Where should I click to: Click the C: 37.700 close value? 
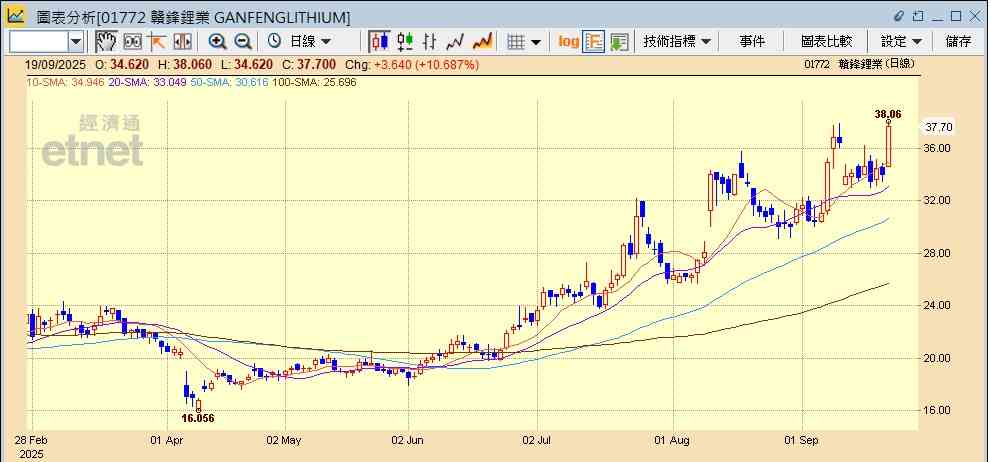(310, 64)
